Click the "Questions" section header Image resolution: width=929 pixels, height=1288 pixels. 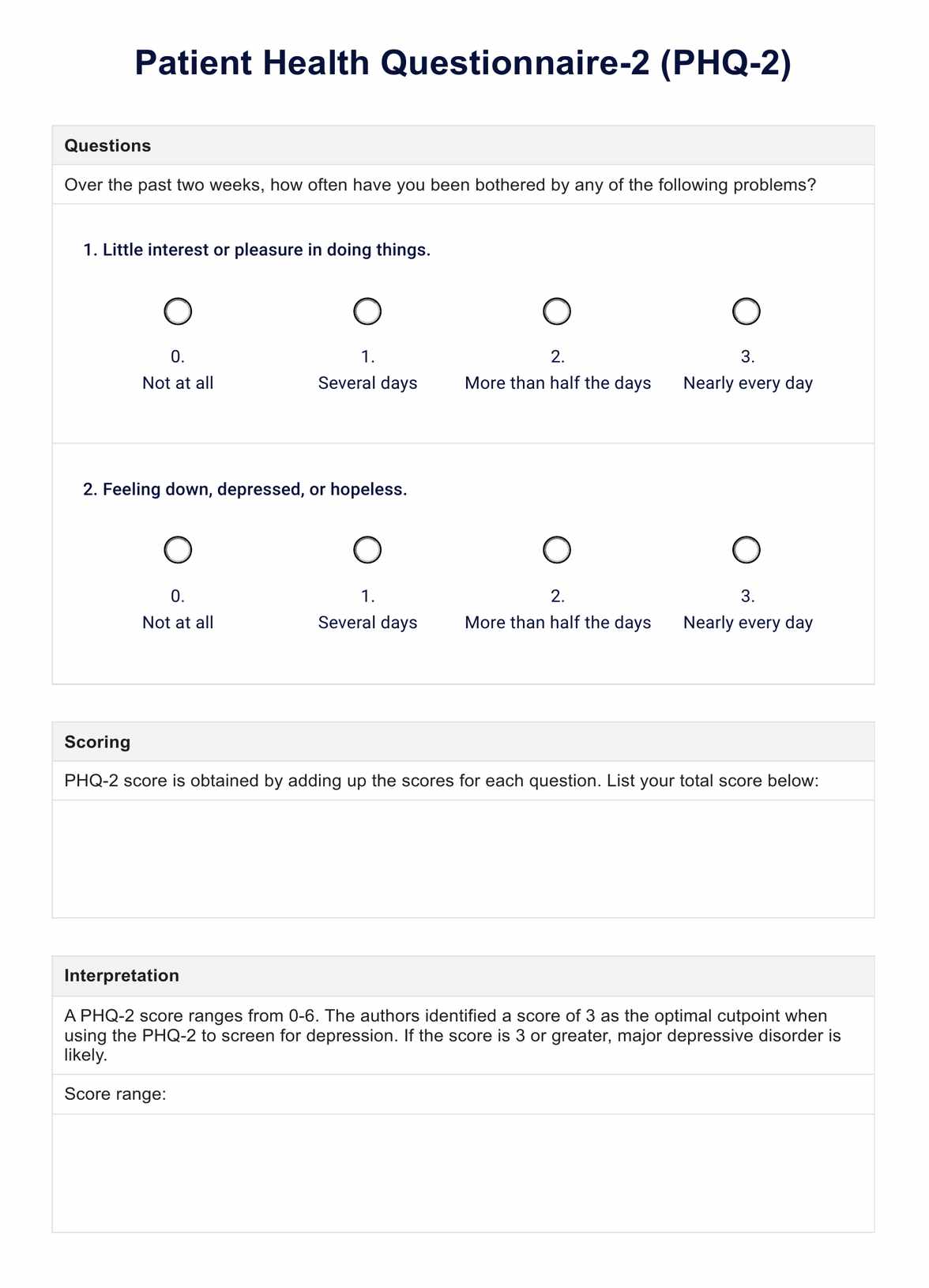tap(107, 145)
